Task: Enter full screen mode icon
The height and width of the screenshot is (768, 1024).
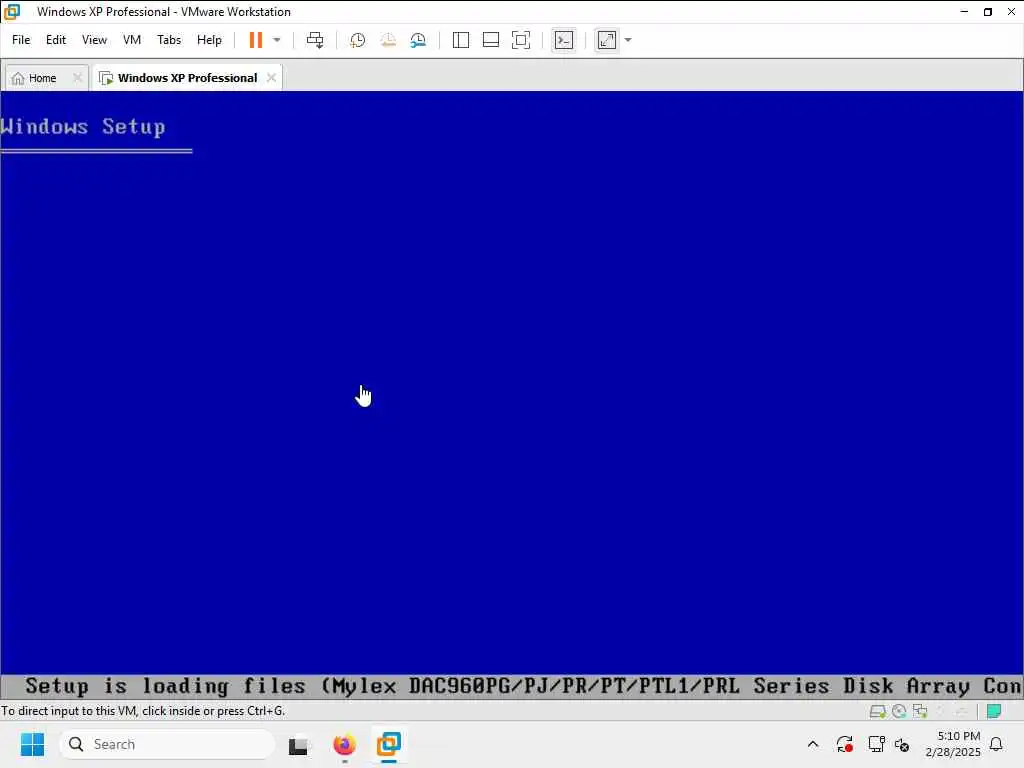Action: (x=520, y=40)
